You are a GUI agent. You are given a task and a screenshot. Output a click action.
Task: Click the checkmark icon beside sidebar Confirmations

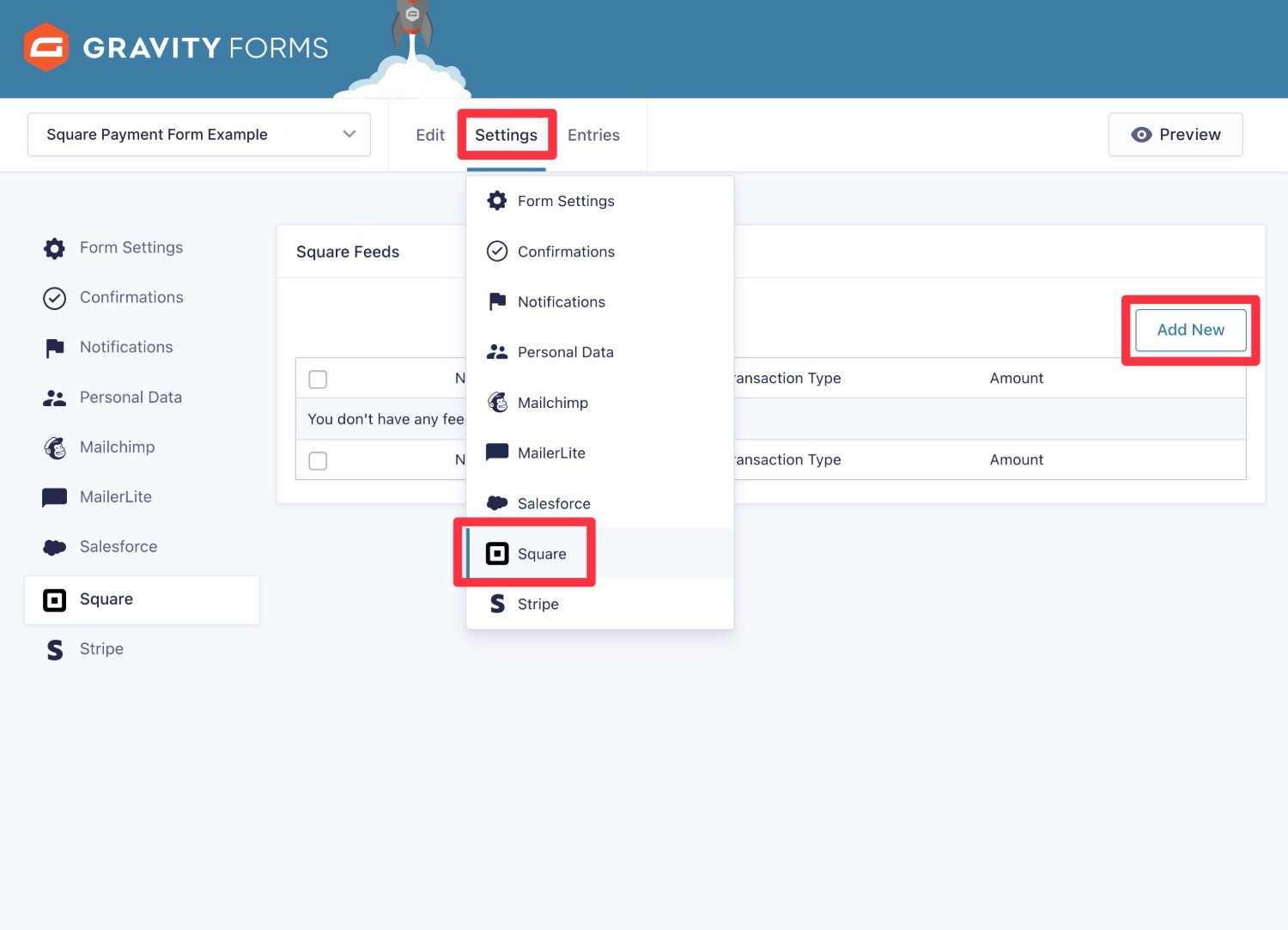click(54, 298)
